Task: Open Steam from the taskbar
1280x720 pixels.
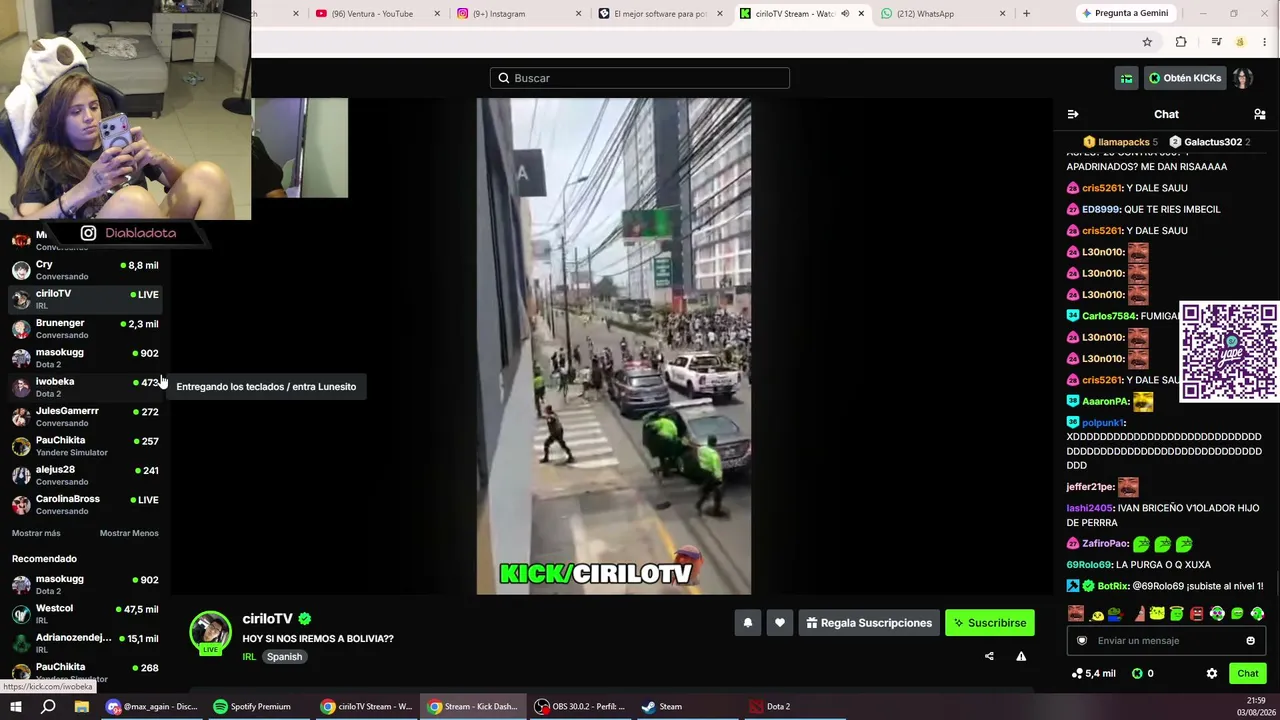Action: click(x=662, y=707)
